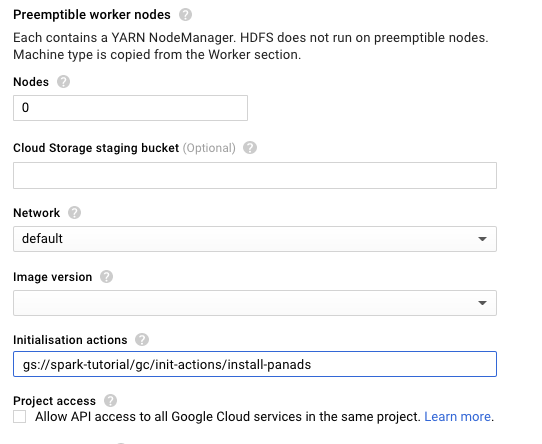Open help icon beside Preemptible worker nodes
This screenshot has width=542, height=444.
click(185, 15)
